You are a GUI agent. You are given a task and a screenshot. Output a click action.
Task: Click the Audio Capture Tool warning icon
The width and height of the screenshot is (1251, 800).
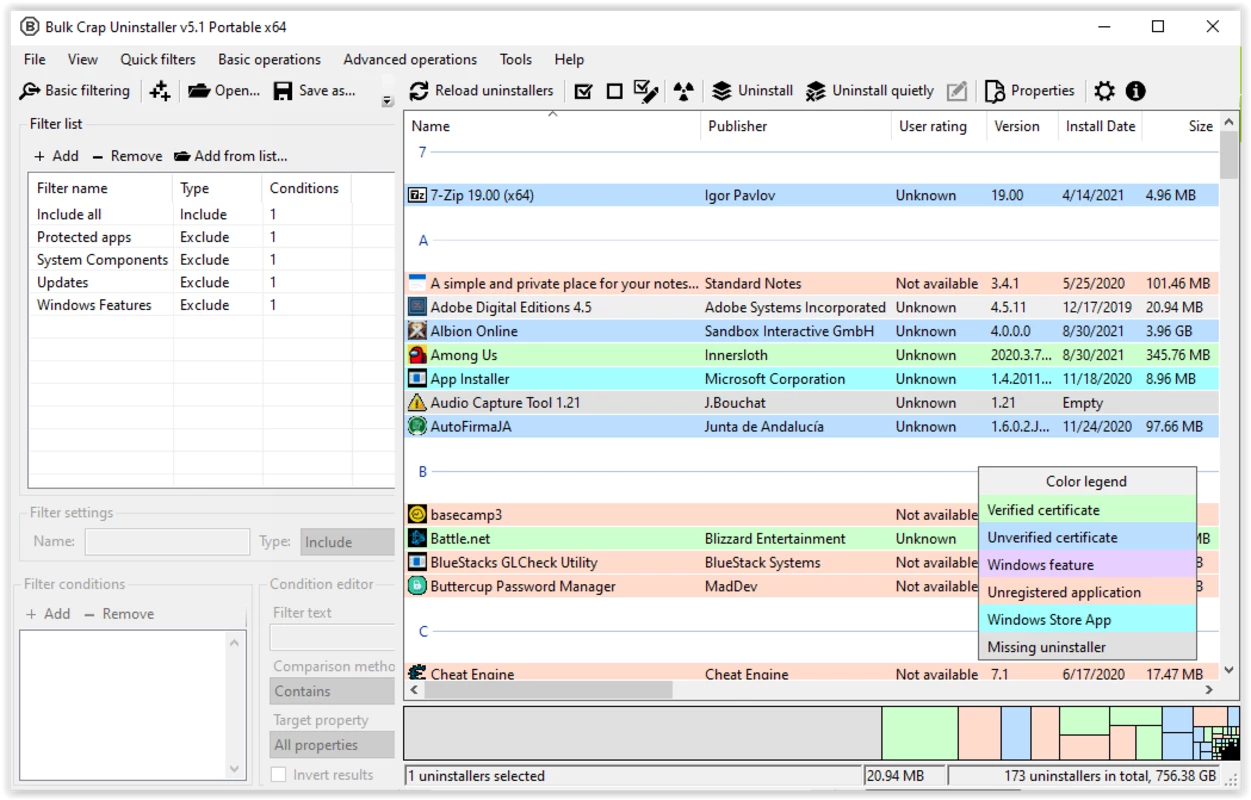point(417,402)
